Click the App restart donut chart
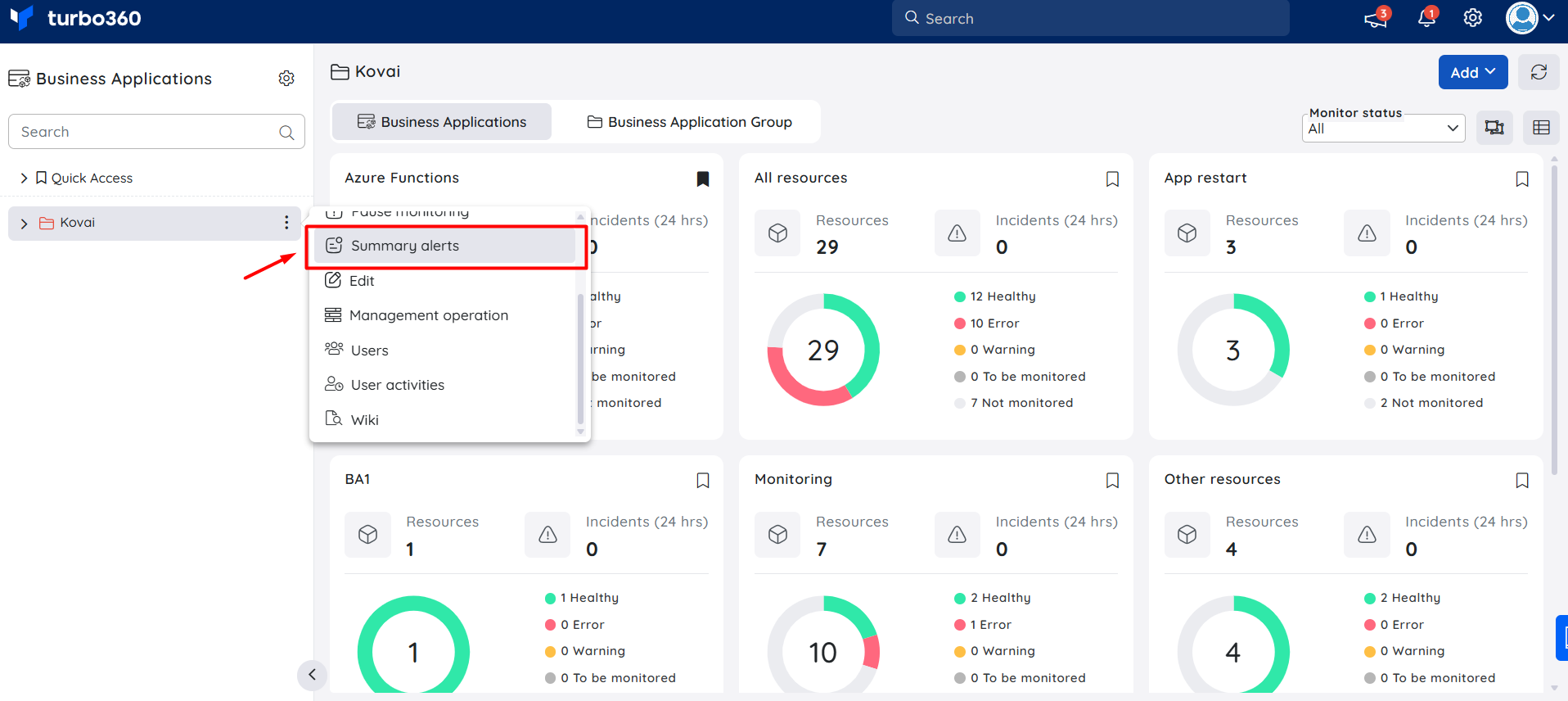The image size is (1568, 701). click(1233, 350)
